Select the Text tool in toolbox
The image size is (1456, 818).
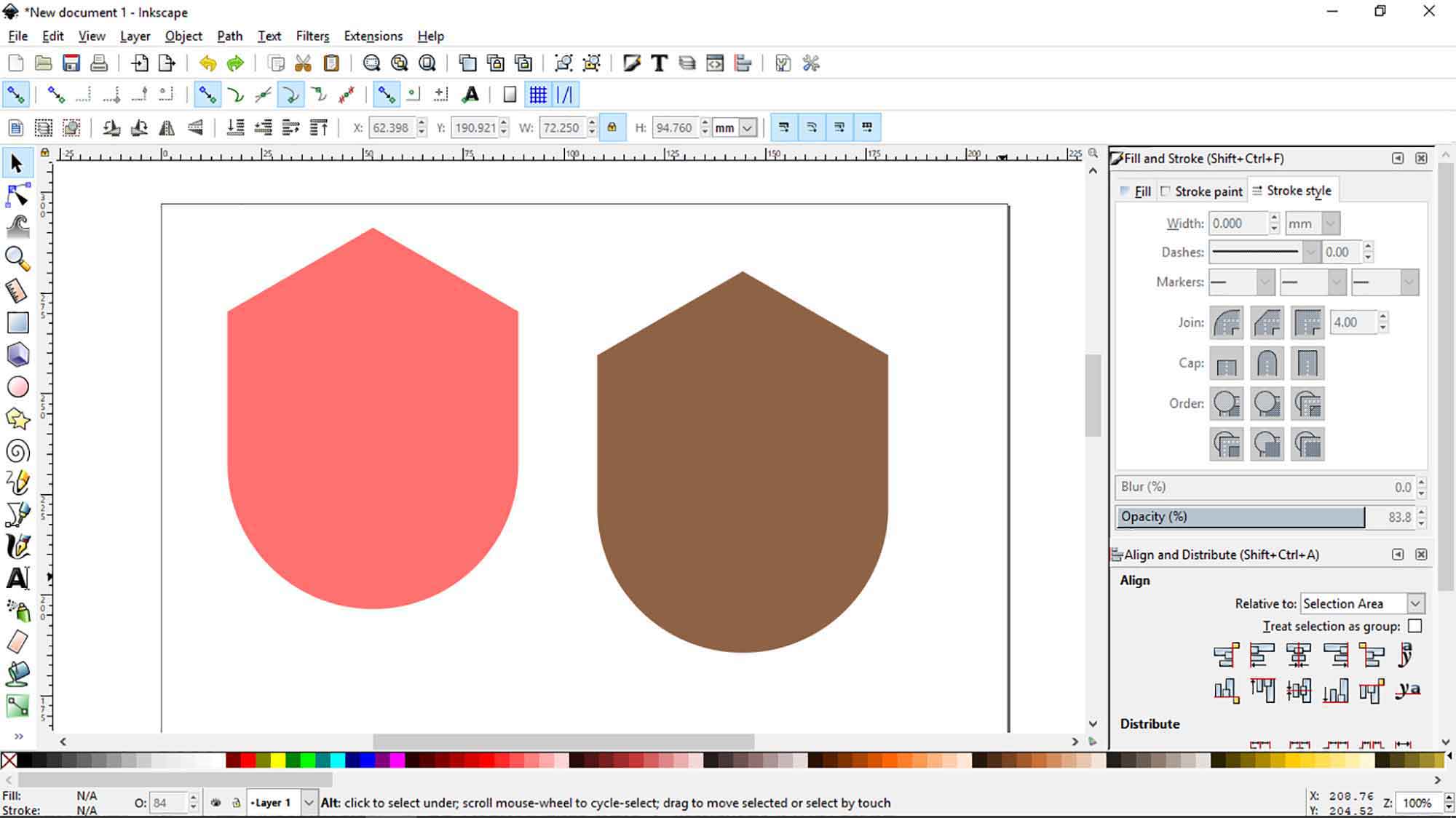click(x=17, y=578)
